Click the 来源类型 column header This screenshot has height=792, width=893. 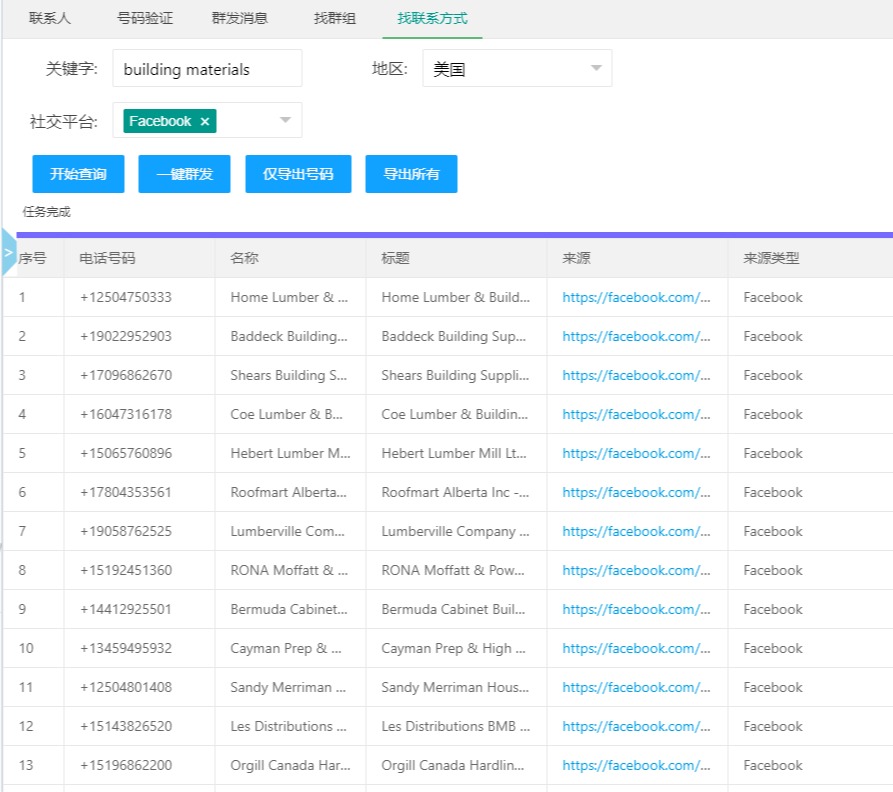(x=771, y=258)
